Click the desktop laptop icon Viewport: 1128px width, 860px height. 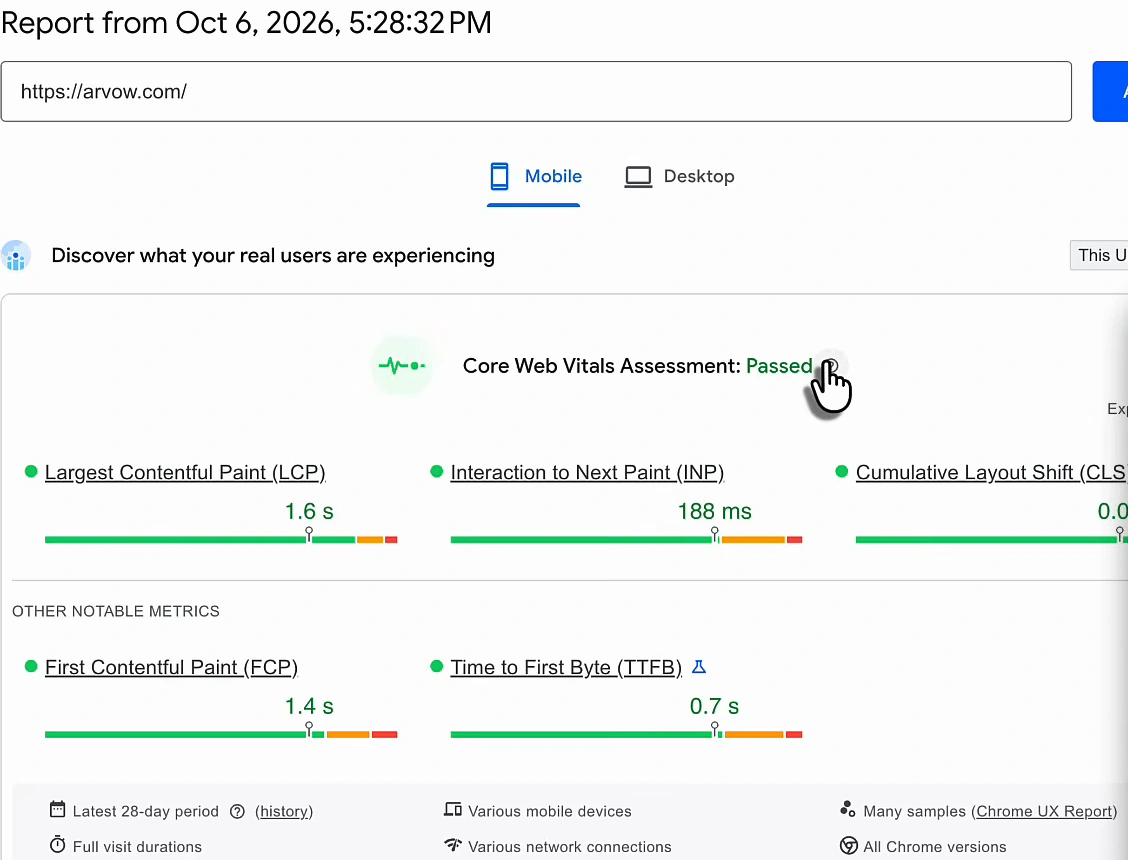pyautogui.click(x=638, y=177)
